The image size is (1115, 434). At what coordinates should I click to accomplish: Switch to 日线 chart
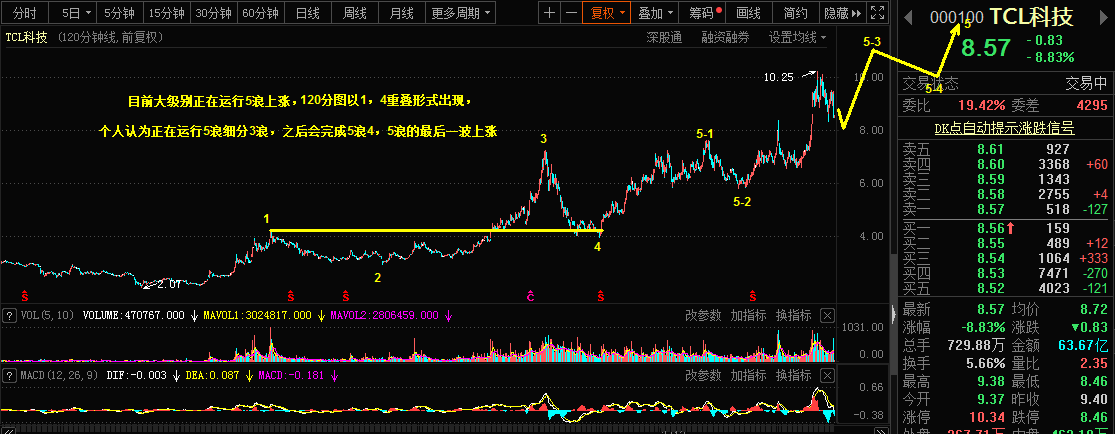click(307, 12)
